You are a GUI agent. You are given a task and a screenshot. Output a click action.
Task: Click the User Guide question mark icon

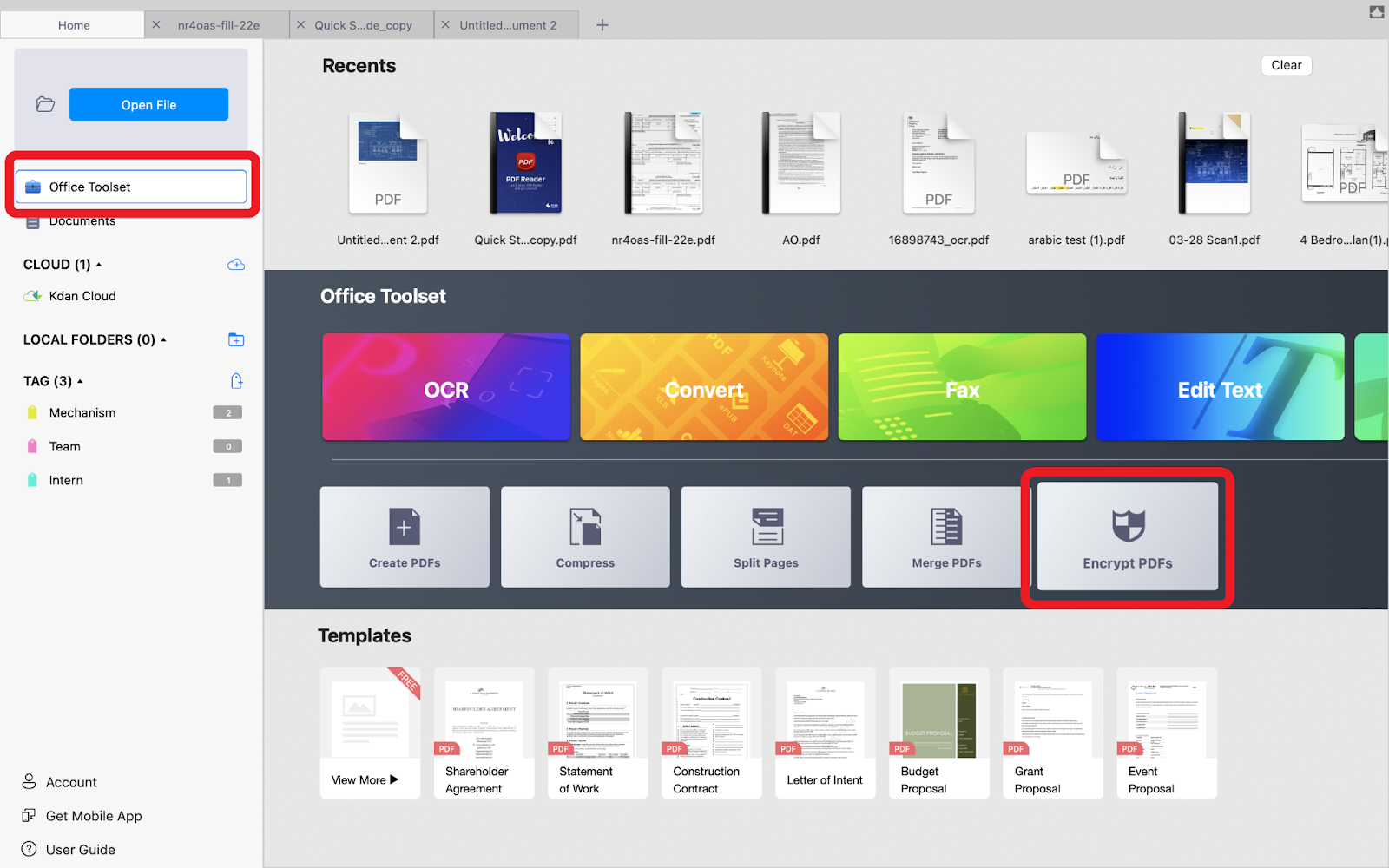click(29, 849)
